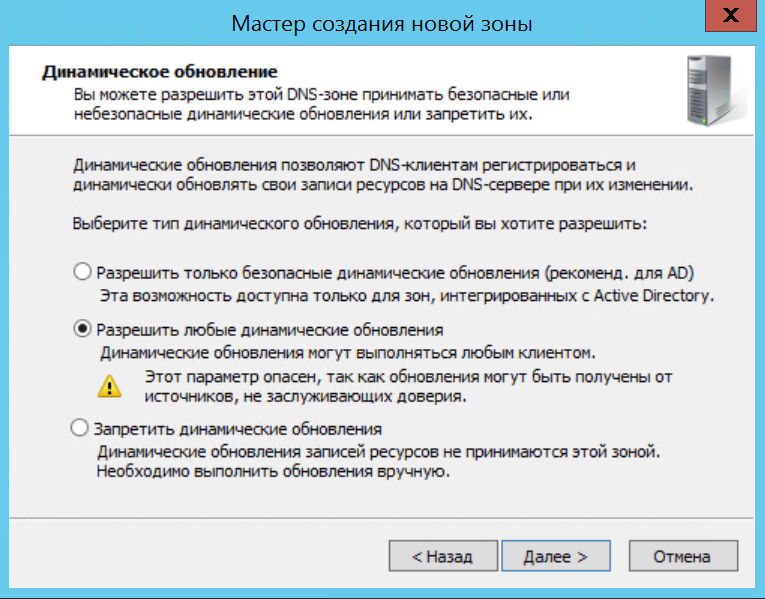Image resolution: width=765 pixels, height=599 pixels.
Task: Click the server icon in the wizard header
Action: 708,91
